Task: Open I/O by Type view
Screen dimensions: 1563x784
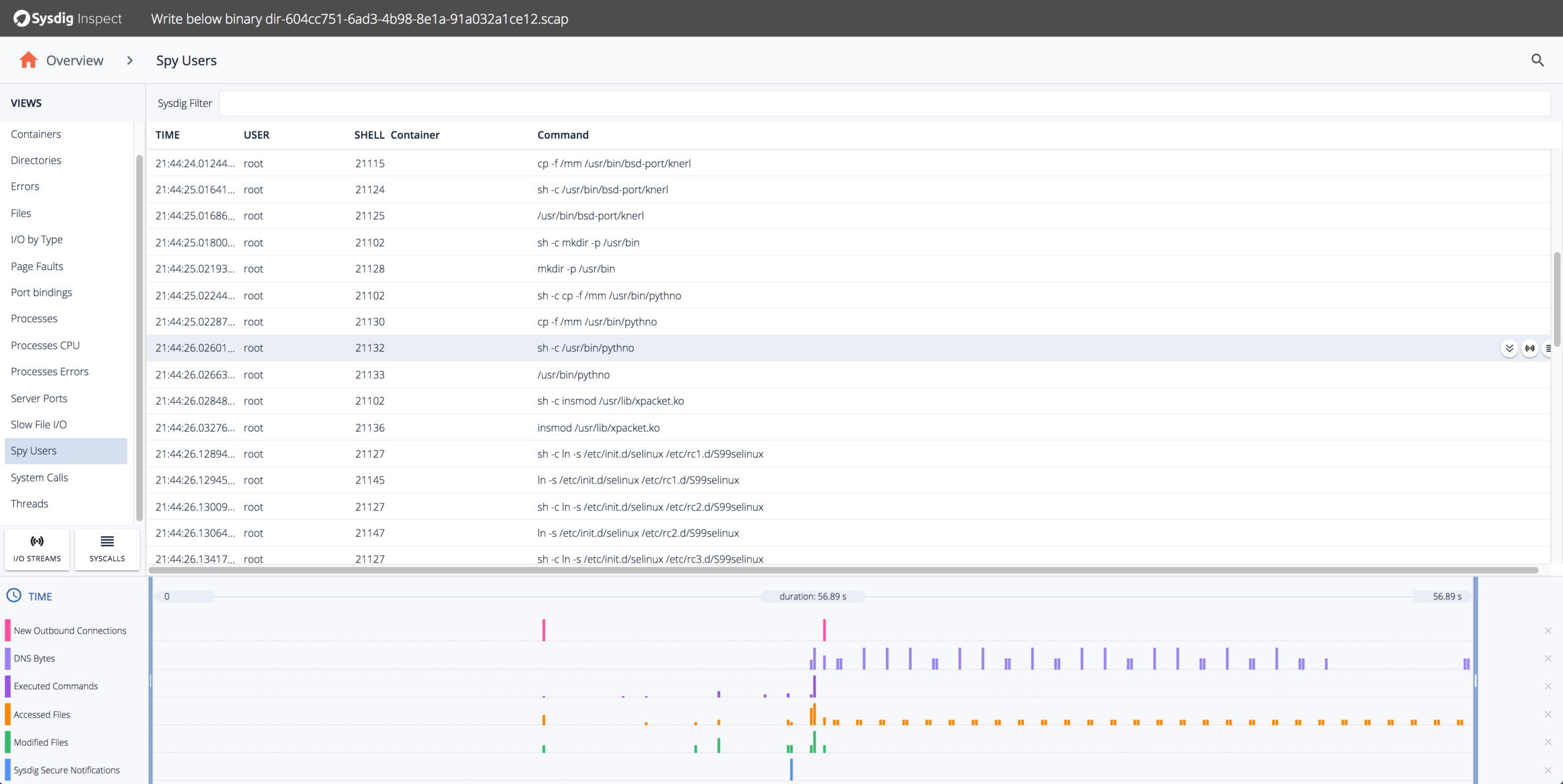Action: point(36,239)
